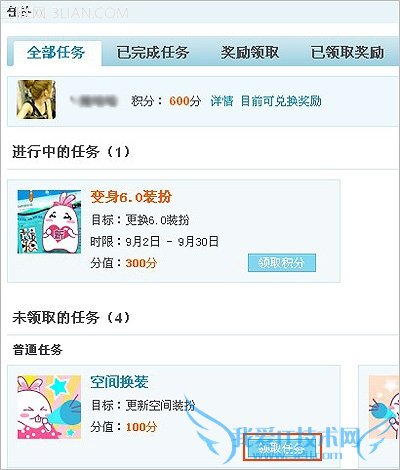Switch to the 已完成任务 tab
The width and height of the screenshot is (400, 470).
tap(153, 53)
